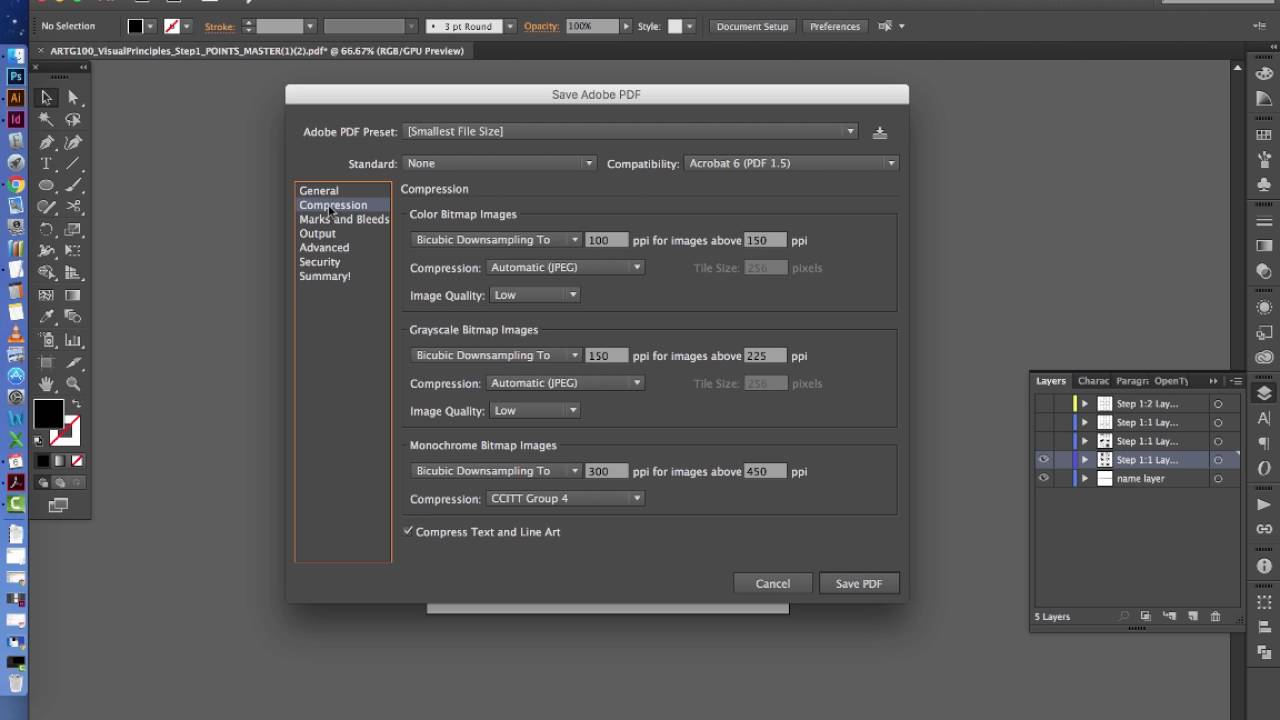Choose the Magic Wand tool
1280x720 pixels.
coord(46,119)
